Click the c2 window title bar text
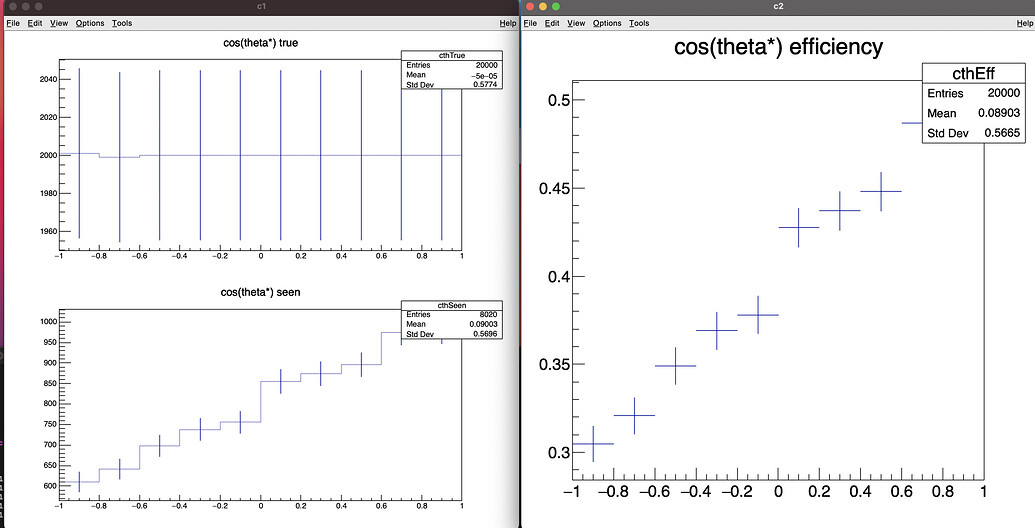This screenshot has width=1035, height=528. pos(778,7)
